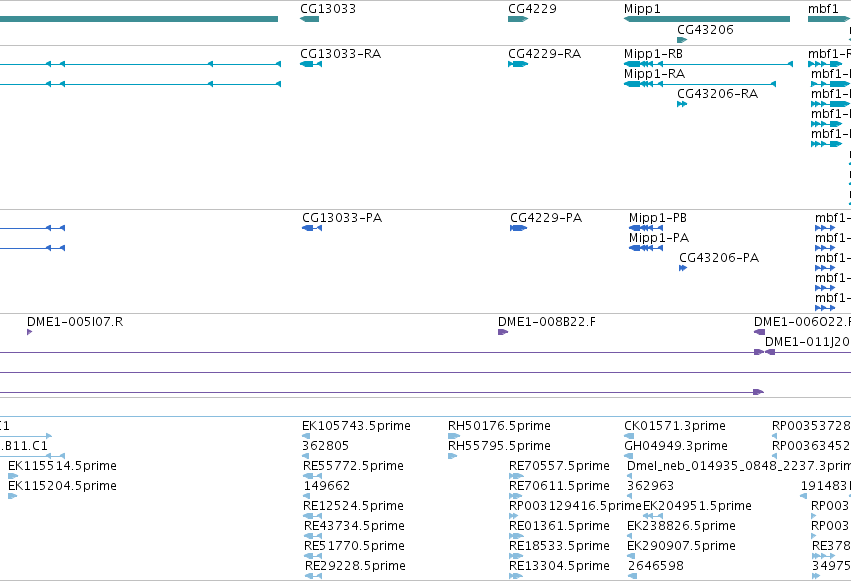This screenshot has width=851, height=581.
Task: Select the GH04949.3prime EST label
Action: [676, 446]
